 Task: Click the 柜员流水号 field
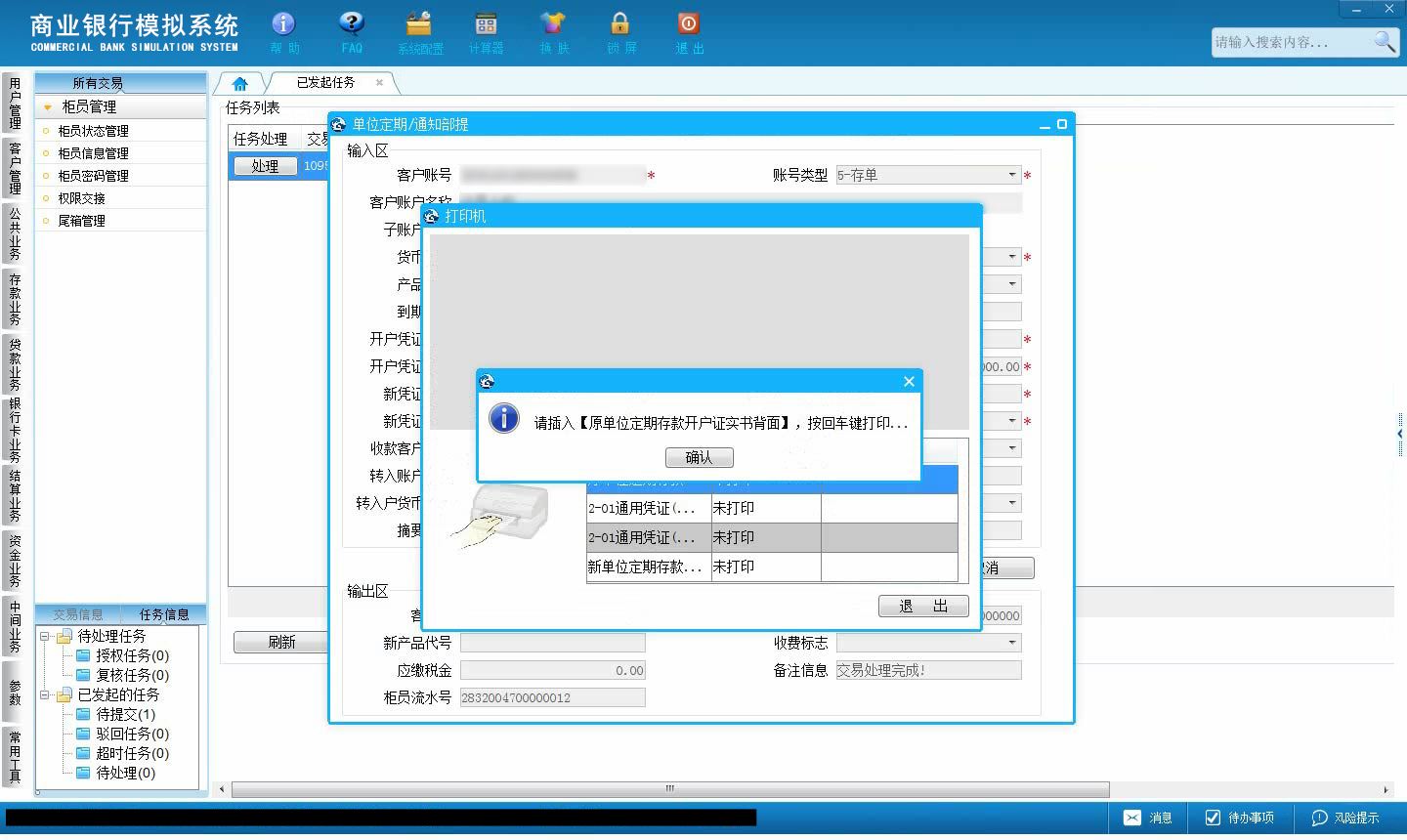(552, 697)
